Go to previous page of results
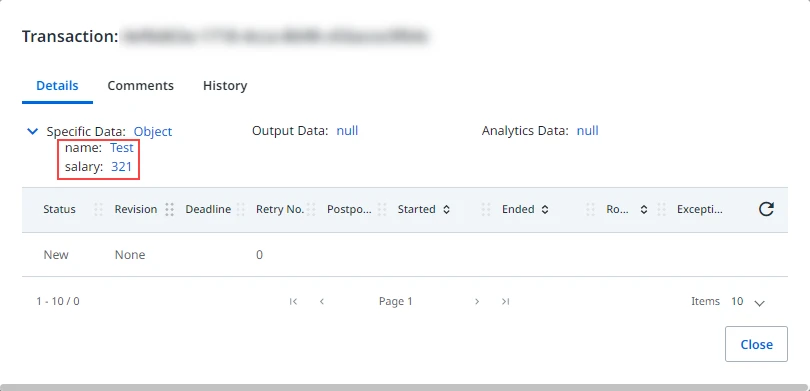Viewport: 810px width, 391px height. click(322, 302)
